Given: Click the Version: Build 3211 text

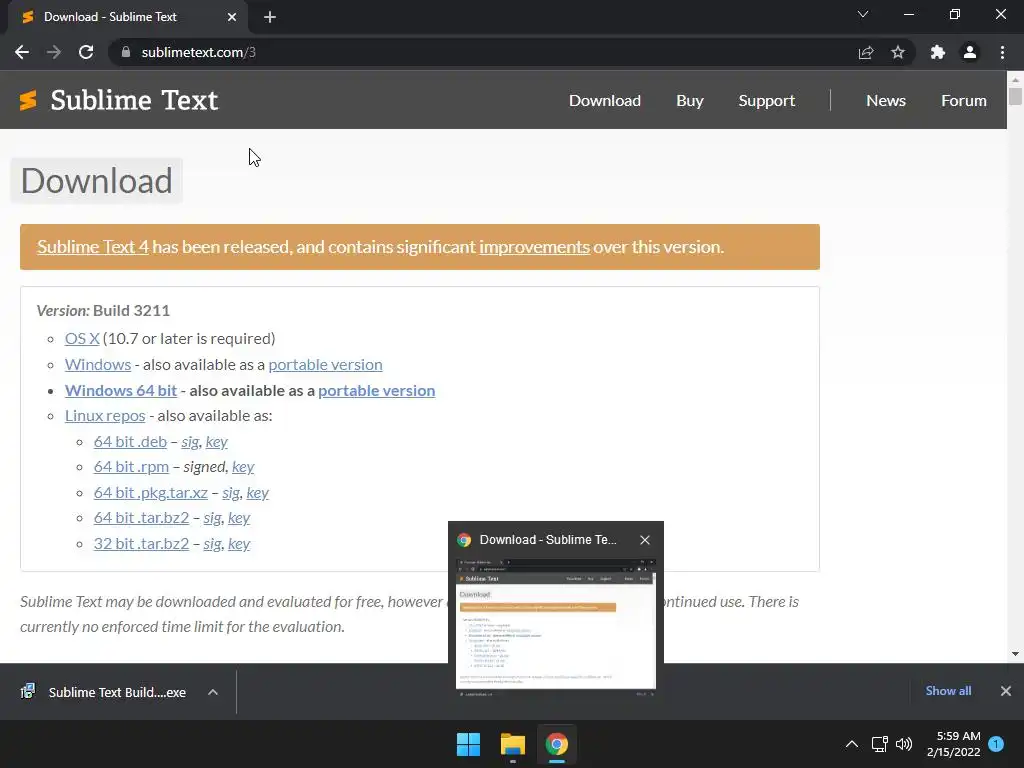Looking at the screenshot, I should click(x=103, y=311).
